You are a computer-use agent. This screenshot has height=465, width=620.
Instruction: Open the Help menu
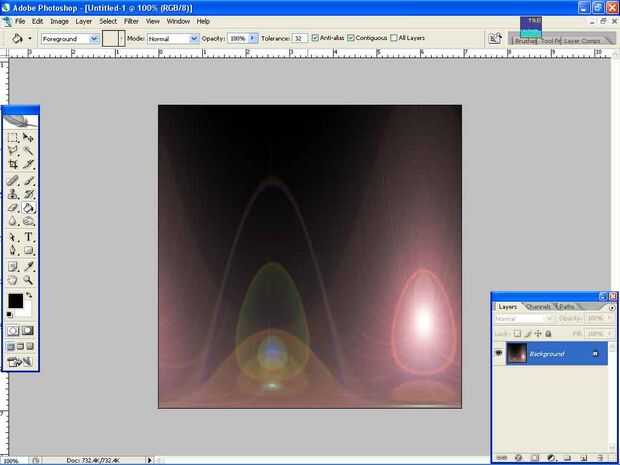(x=203, y=21)
